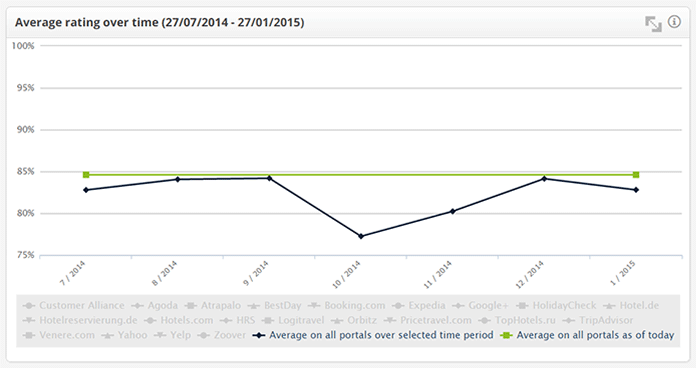
Task: Show TripAdvisor series in chart
Action: click(x=597, y=320)
